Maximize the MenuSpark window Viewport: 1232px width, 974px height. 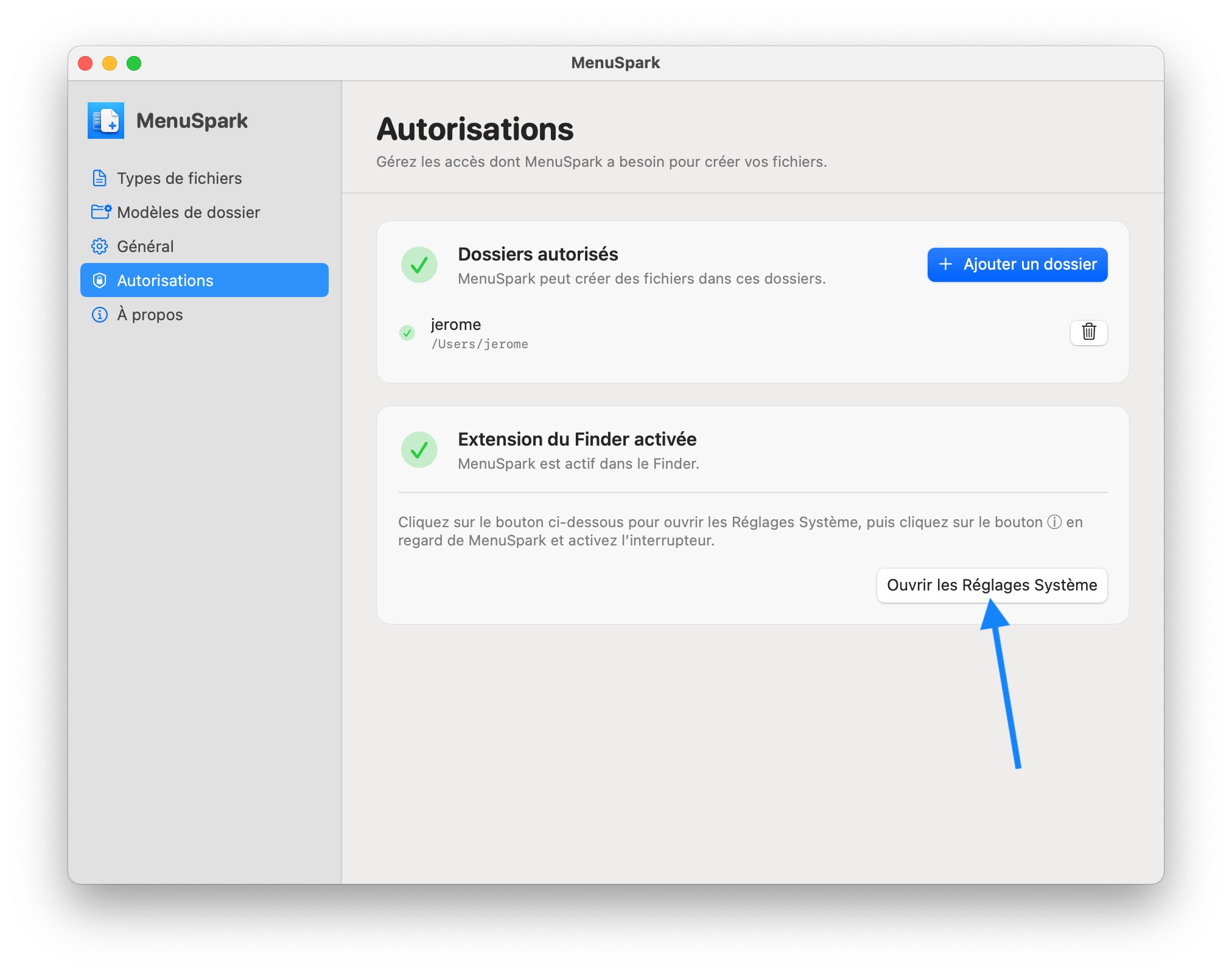point(134,63)
